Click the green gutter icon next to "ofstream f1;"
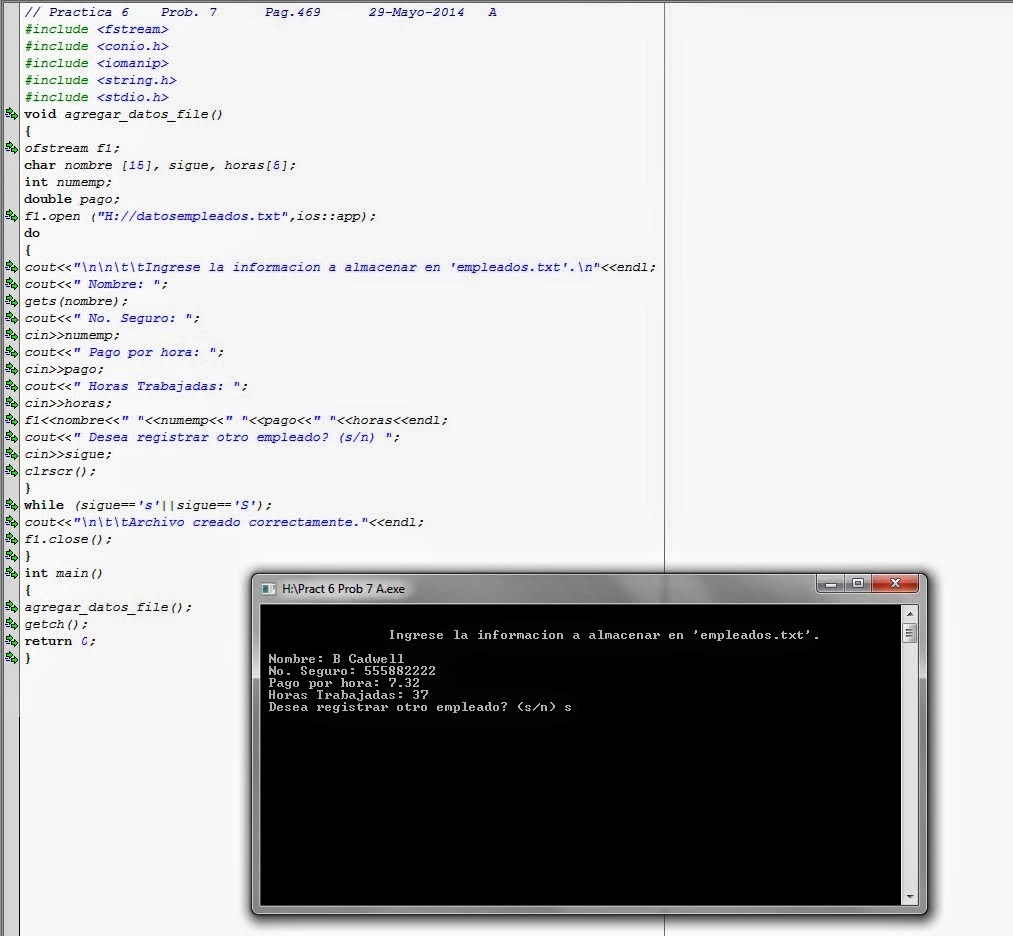 10,148
